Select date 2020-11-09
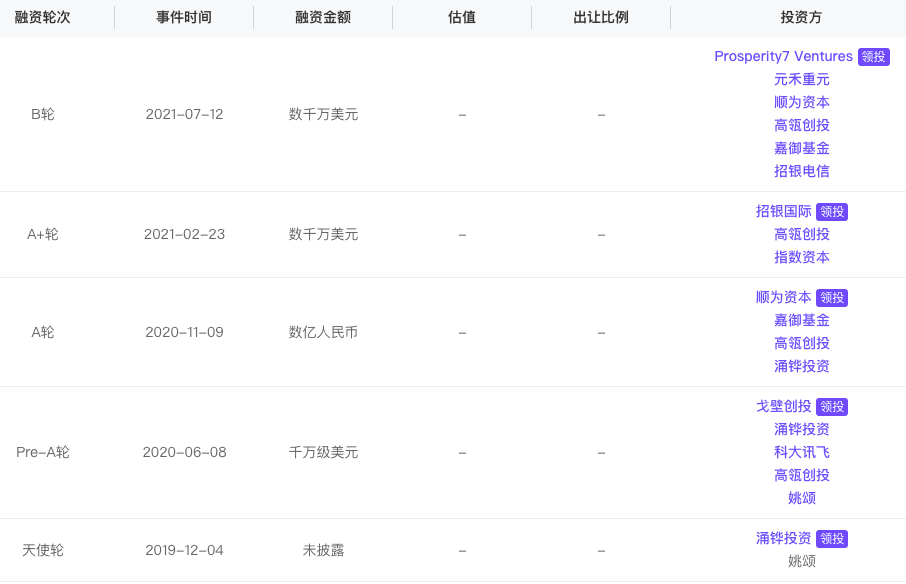 (184, 332)
